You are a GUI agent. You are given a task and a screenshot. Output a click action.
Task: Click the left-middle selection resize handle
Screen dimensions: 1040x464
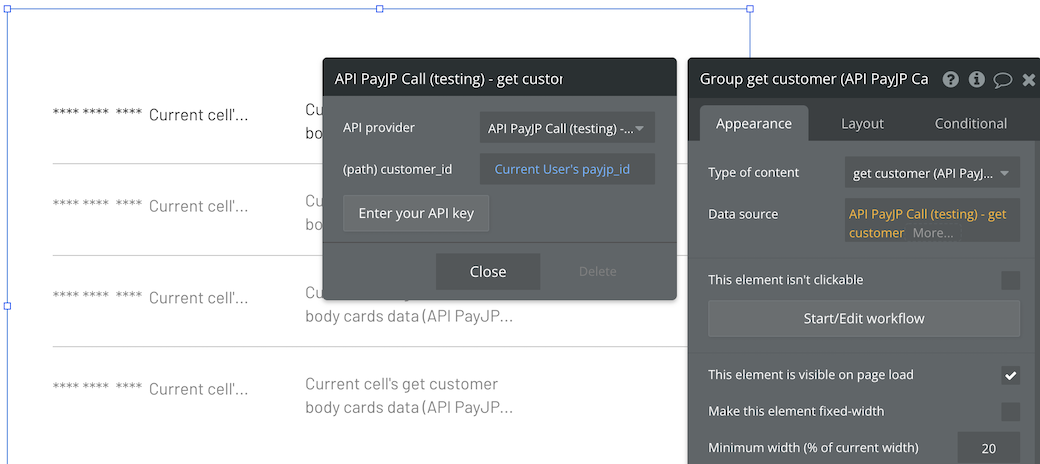[7, 306]
